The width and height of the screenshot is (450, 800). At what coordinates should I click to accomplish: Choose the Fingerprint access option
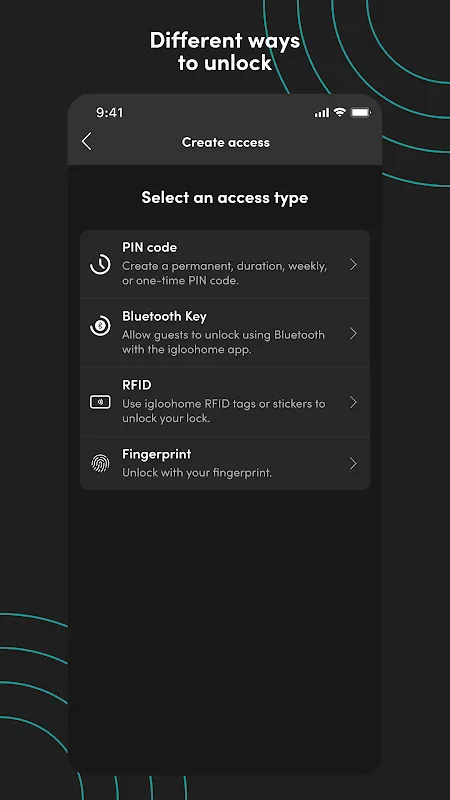[225, 464]
